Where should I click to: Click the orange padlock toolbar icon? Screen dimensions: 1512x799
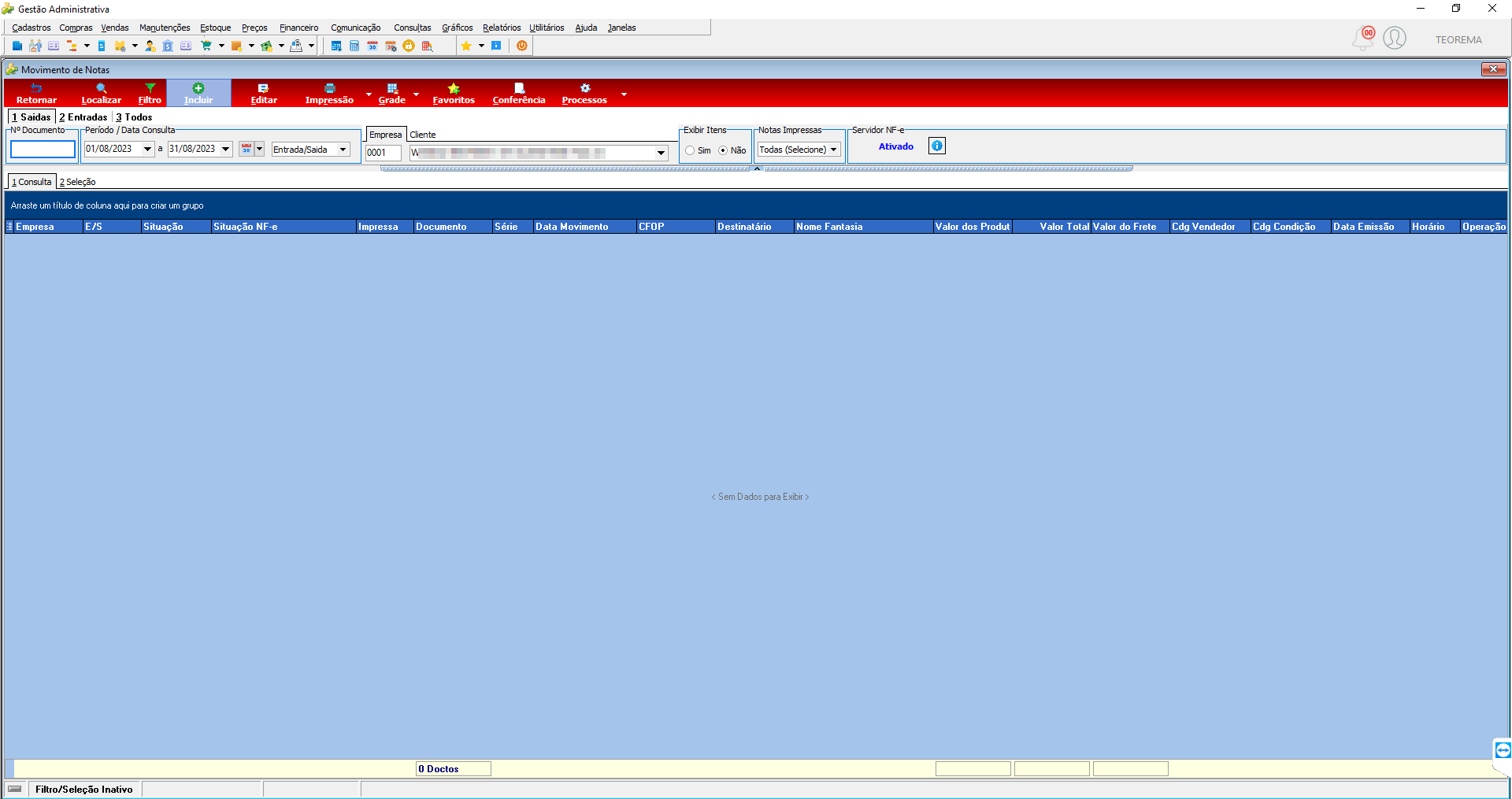pos(409,46)
